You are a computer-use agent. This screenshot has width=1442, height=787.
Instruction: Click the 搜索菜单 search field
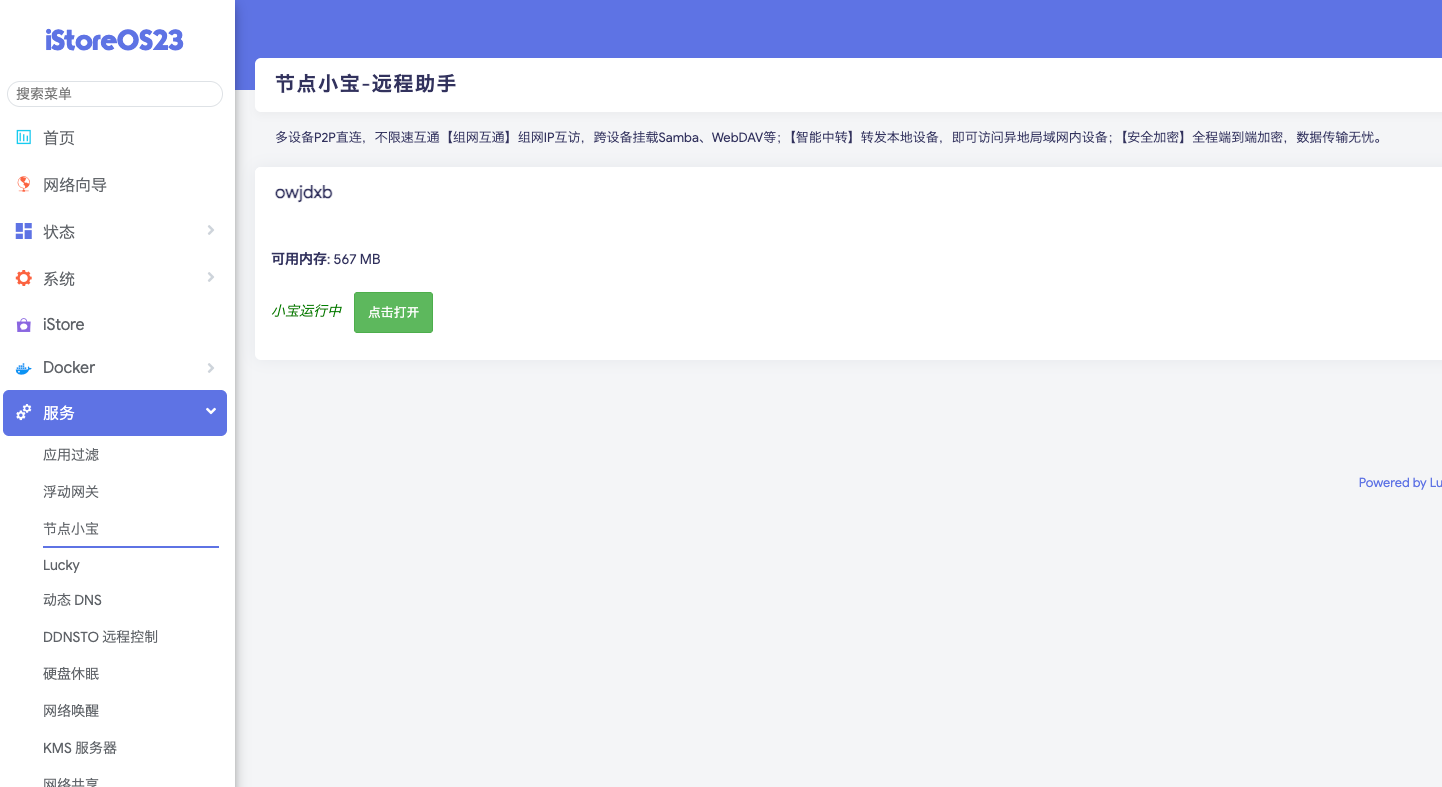(x=114, y=93)
